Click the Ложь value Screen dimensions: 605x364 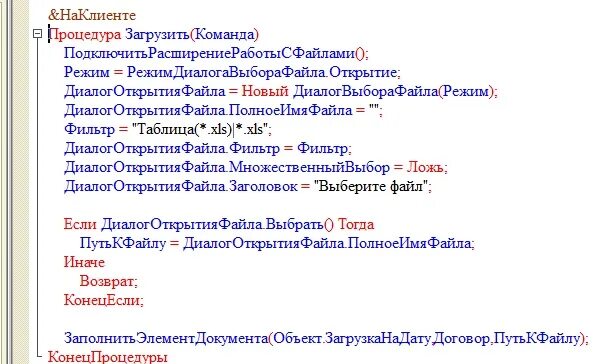[425, 167]
